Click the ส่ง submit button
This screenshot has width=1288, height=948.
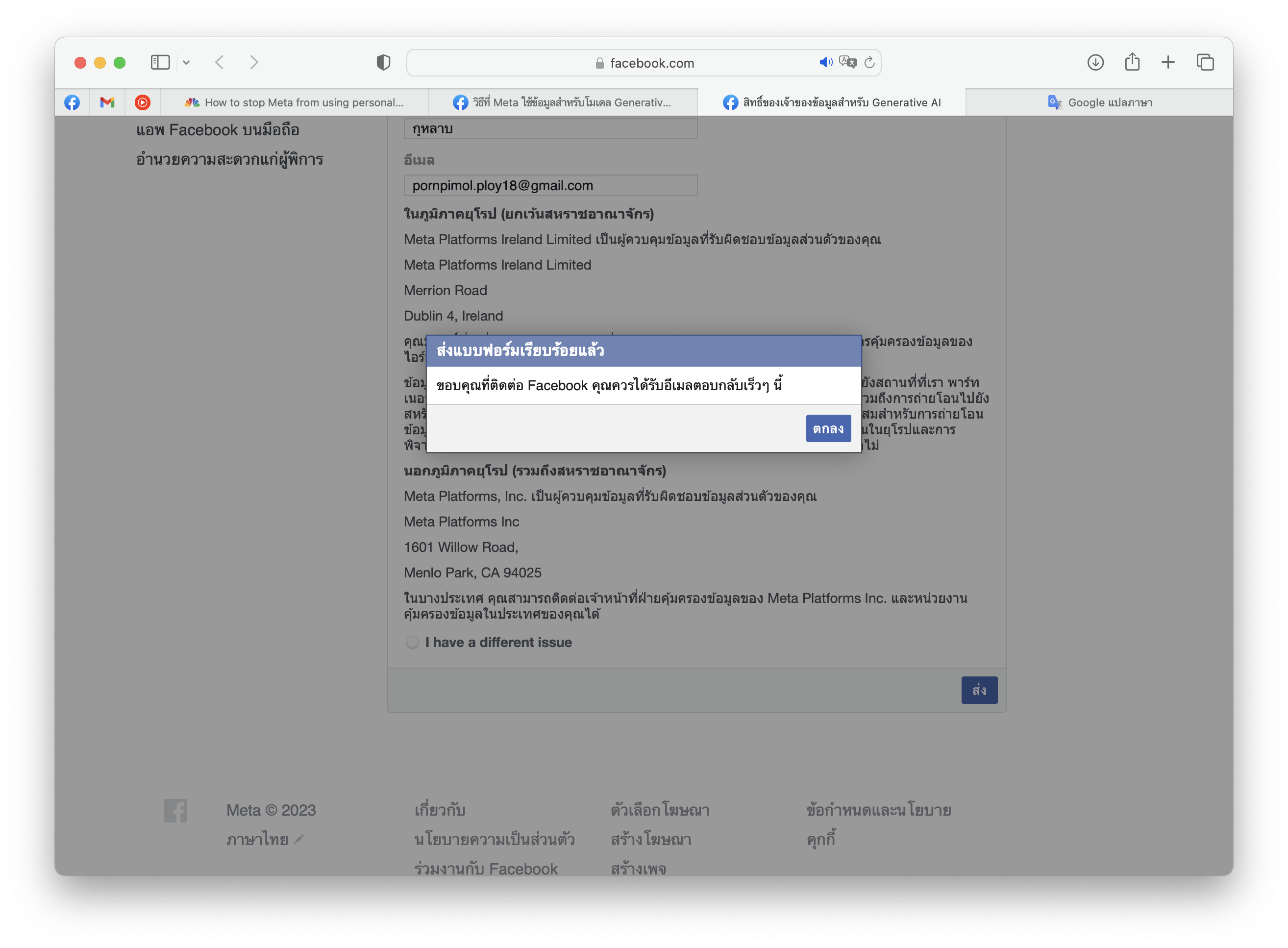pos(979,690)
